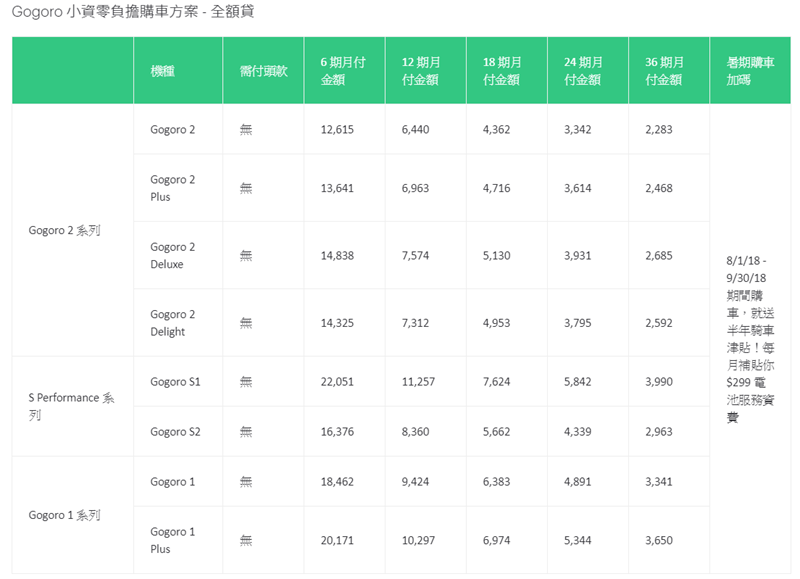
Task: Select the 'S Performance 系列' group cell
Action: coord(71,406)
